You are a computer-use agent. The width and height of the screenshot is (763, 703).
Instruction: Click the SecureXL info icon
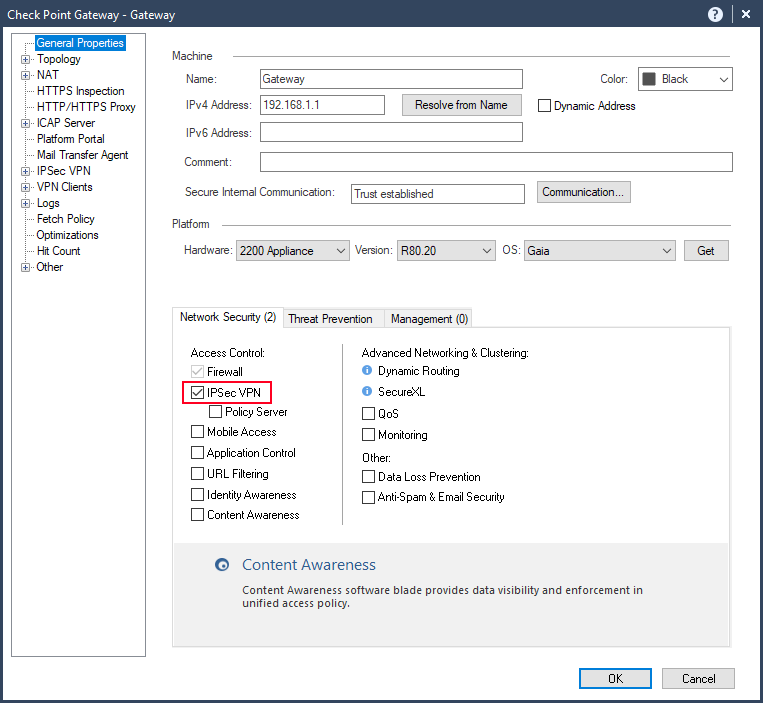point(367,392)
